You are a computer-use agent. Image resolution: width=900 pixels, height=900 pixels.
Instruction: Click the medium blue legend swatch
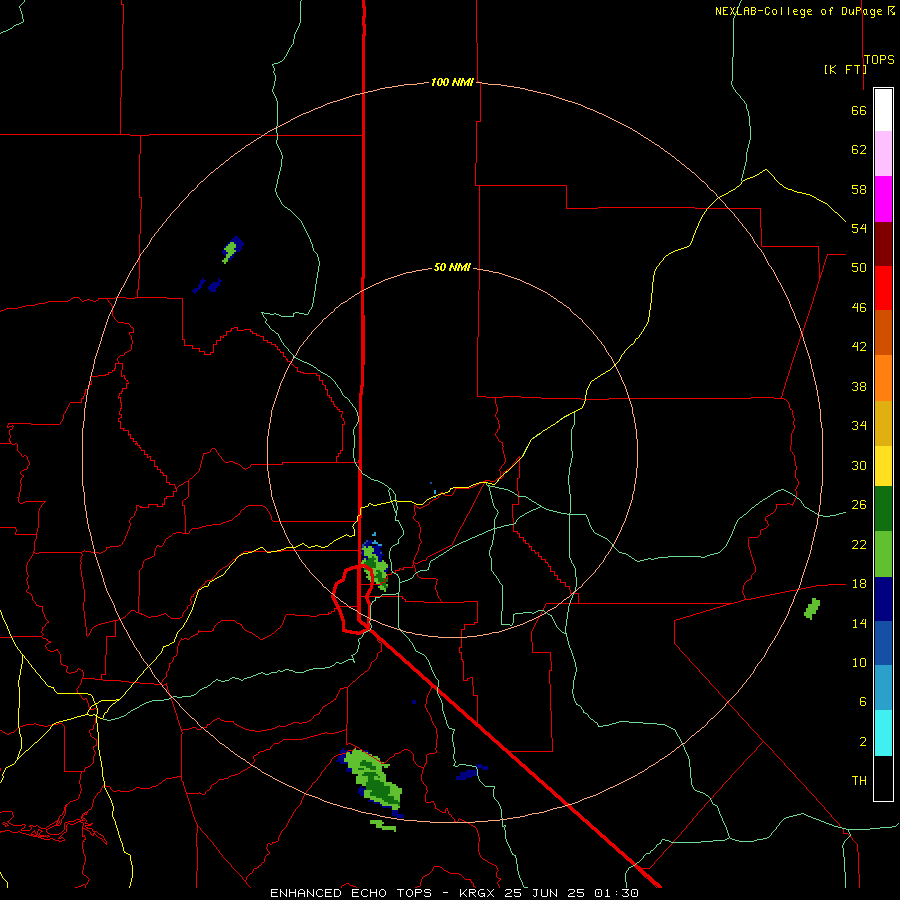(883, 643)
